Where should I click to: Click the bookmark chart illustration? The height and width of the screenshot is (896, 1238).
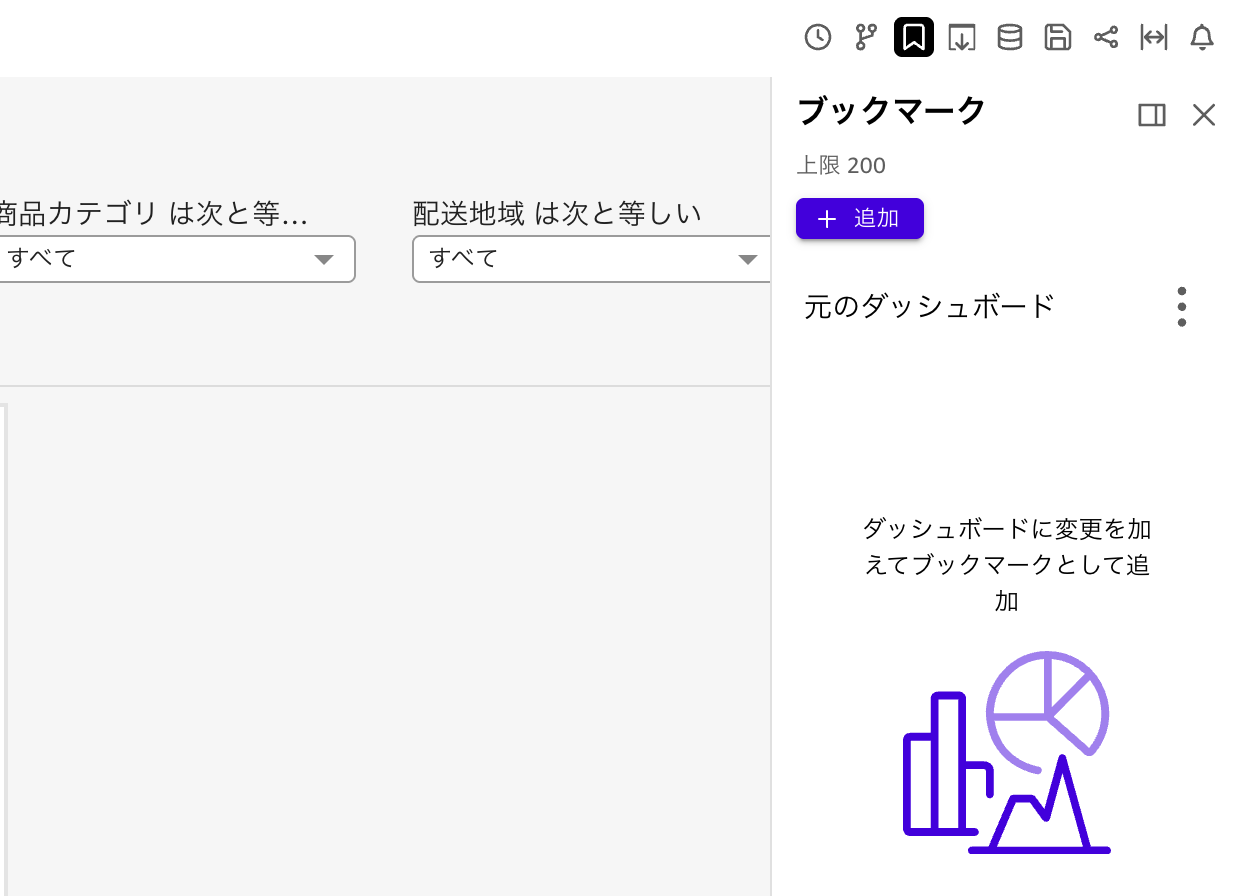[x=1005, y=755]
